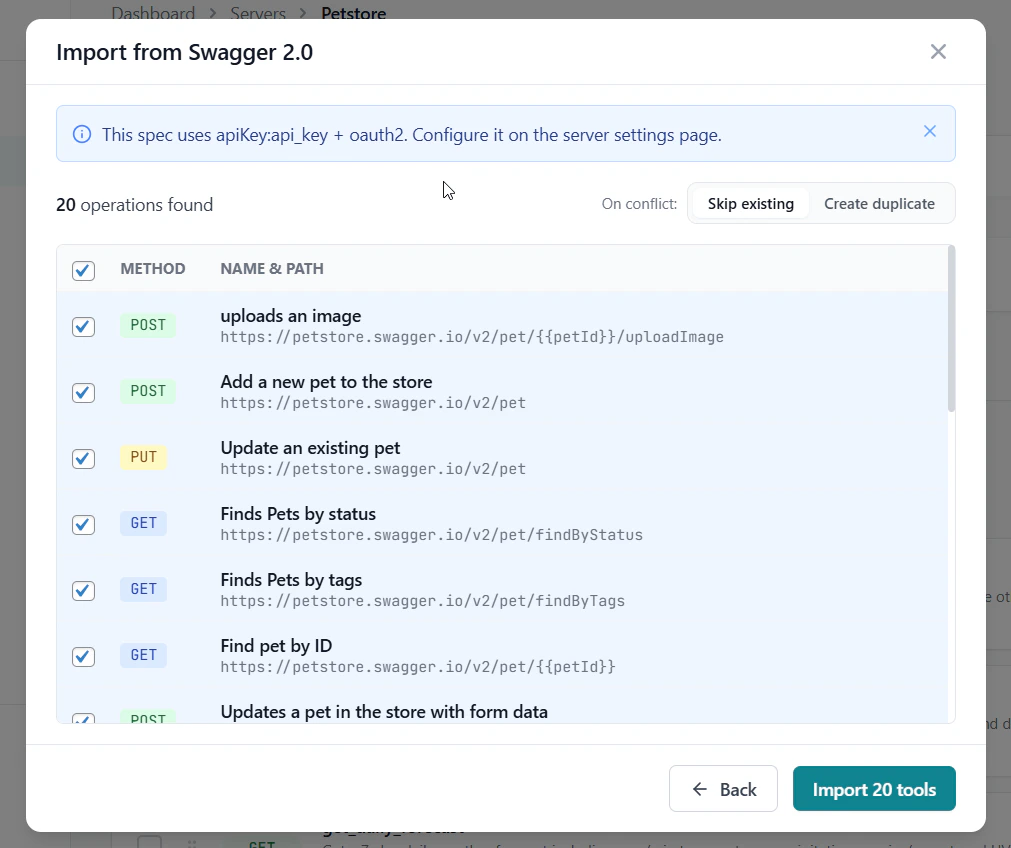Click the Back button
Screen dimensions: 1011x848
coord(723,789)
